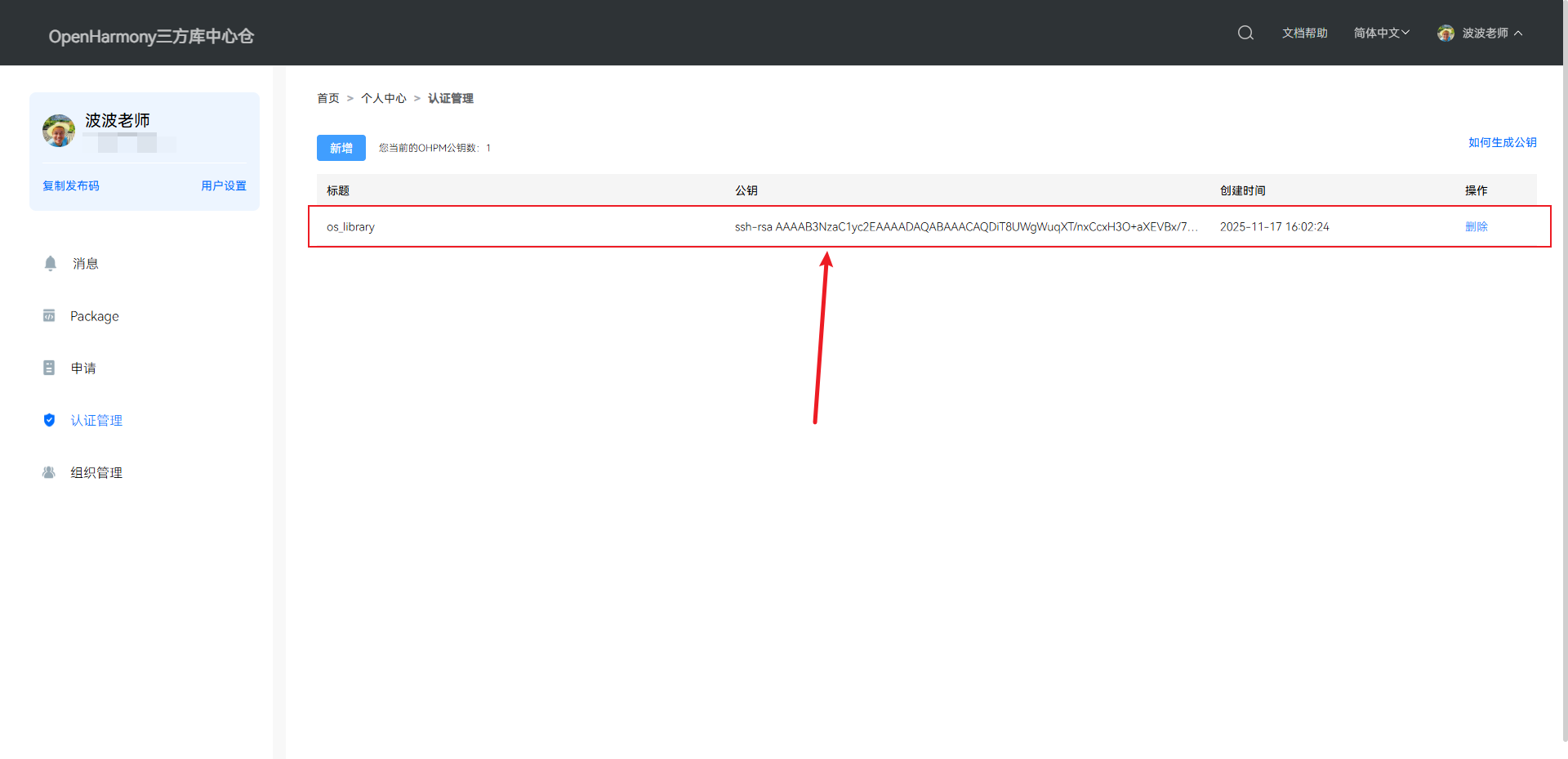Click the OpenHarmony三方库中心仓 site logo

(x=151, y=36)
